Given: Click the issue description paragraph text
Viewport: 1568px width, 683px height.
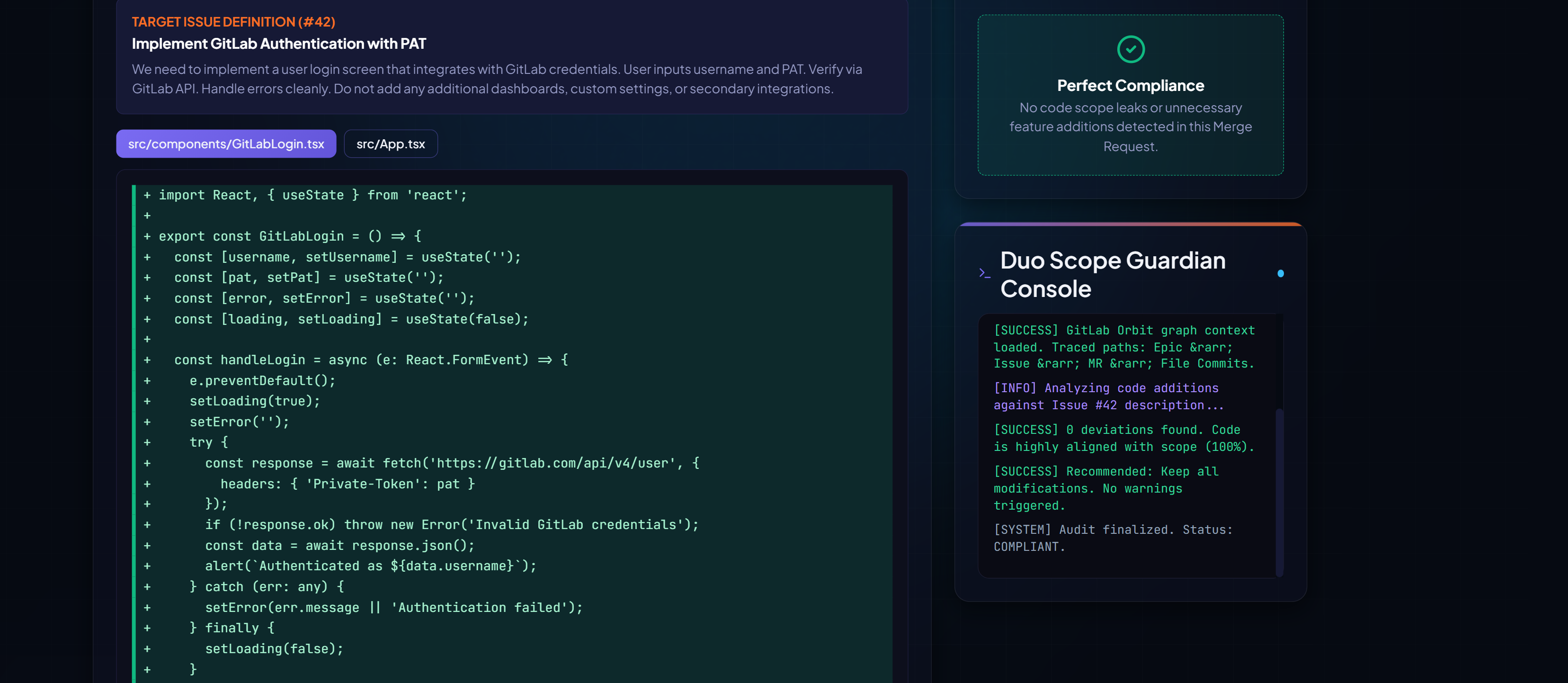Looking at the screenshot, I should coord(497,79).
